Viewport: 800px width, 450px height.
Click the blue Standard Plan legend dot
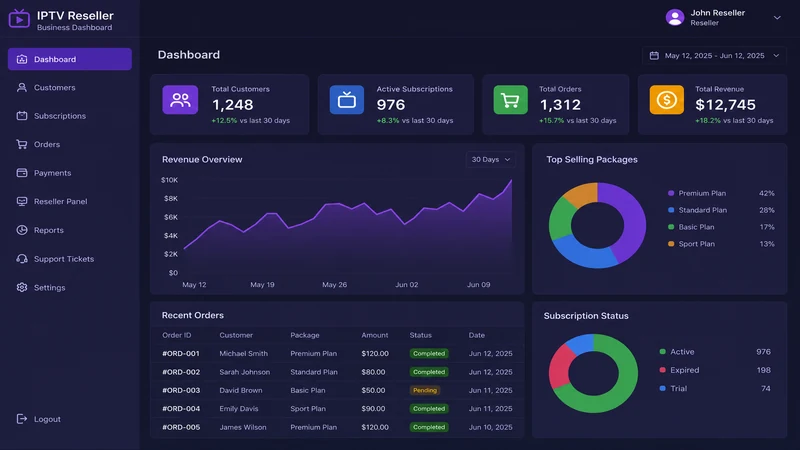click(x=671, y=210)
